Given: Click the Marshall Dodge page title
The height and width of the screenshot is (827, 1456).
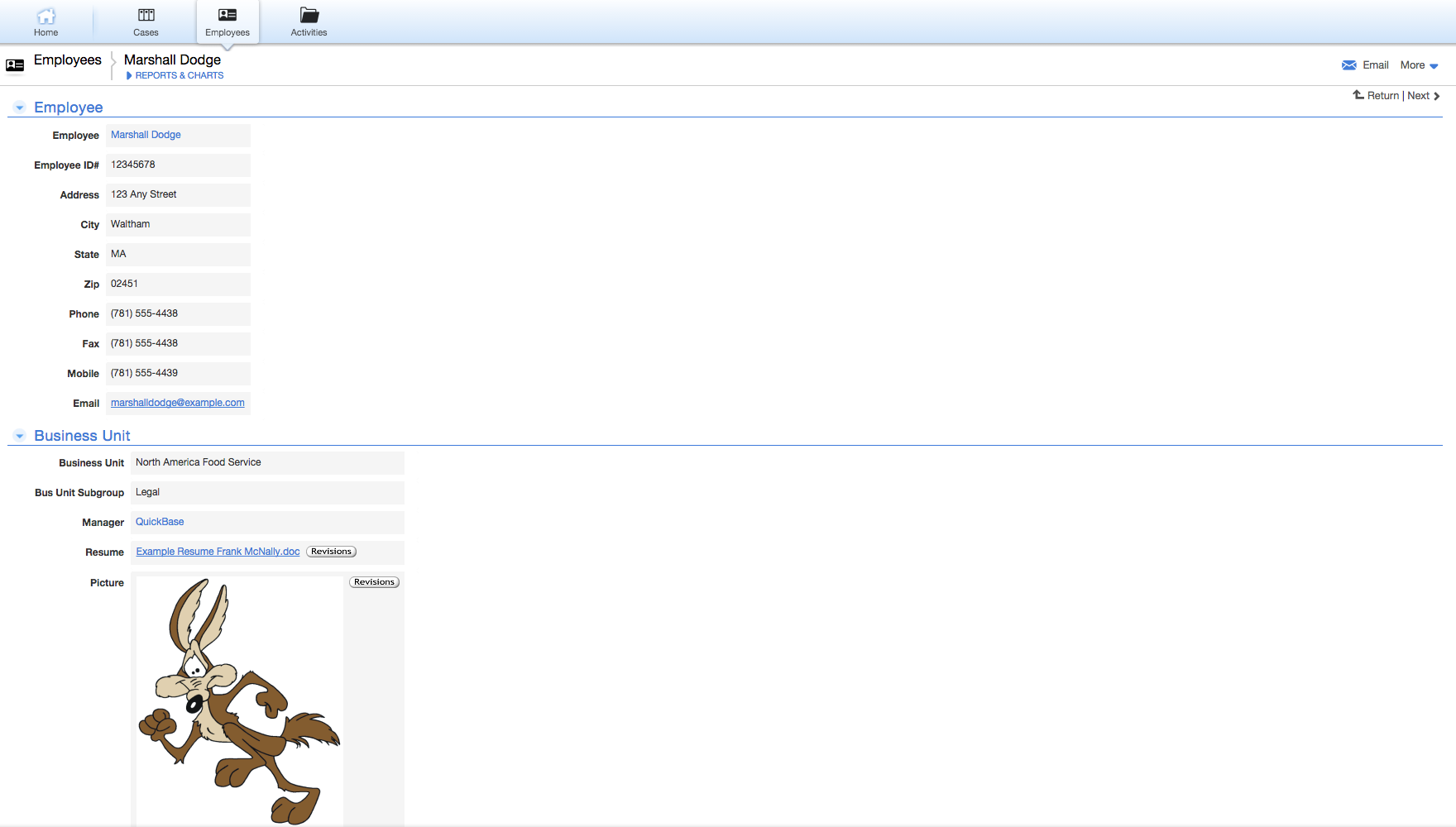Looking at the screenshot, I should (172, 60).
